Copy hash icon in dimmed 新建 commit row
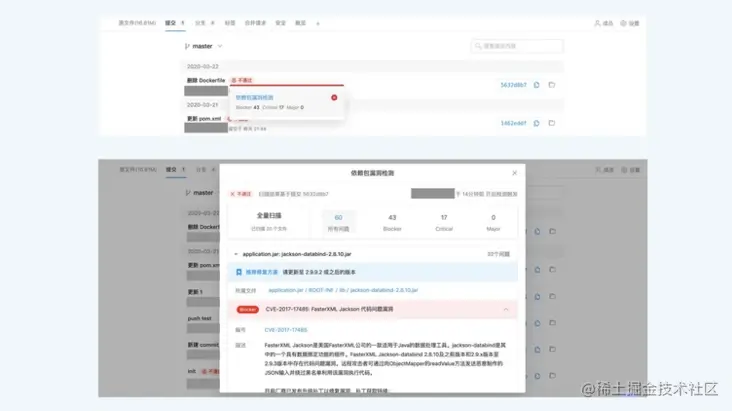Image resolution: width=732 pixels, height=411 pixels. (x=537, y=349)
